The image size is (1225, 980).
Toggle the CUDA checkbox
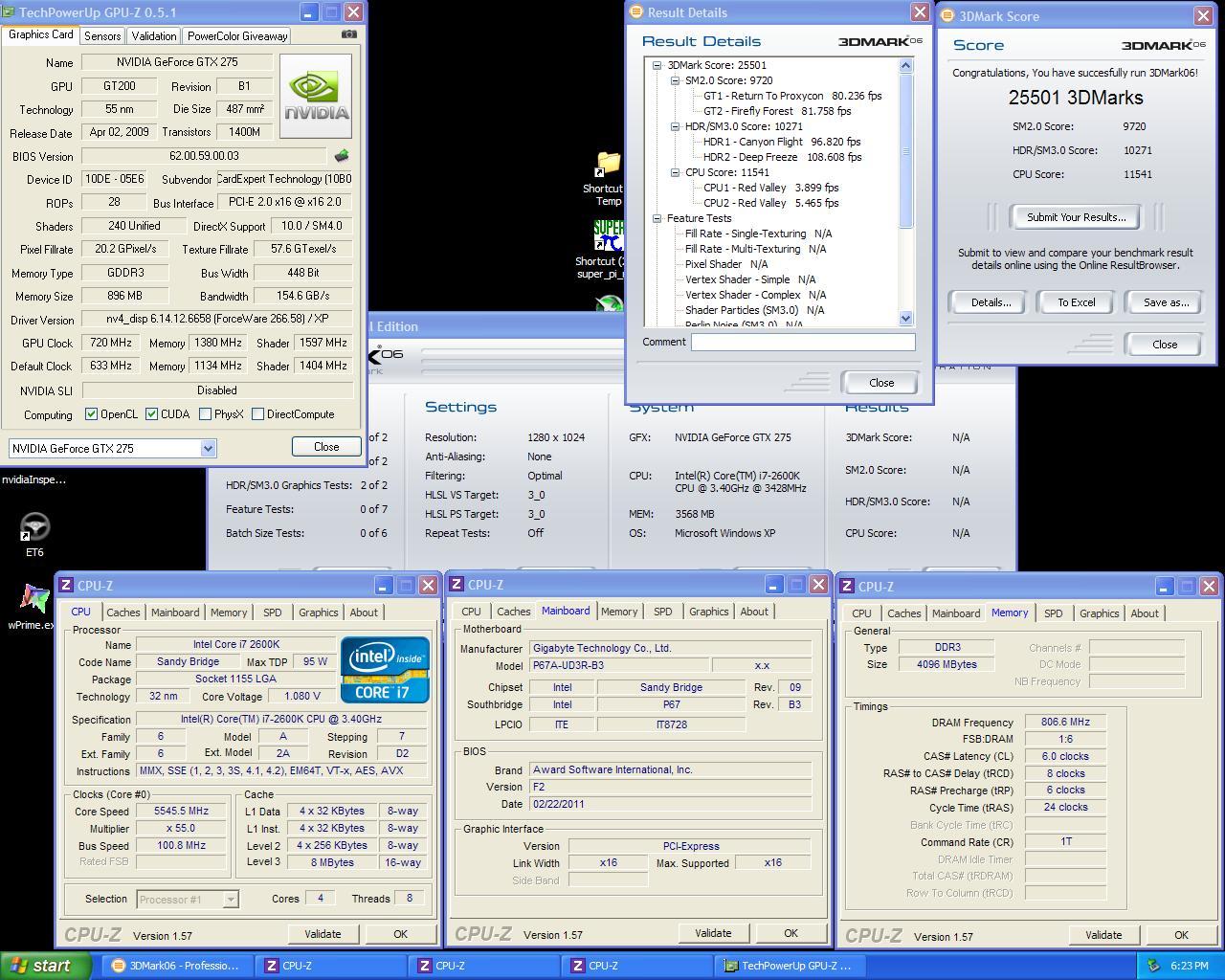click(x=151, y=414)
